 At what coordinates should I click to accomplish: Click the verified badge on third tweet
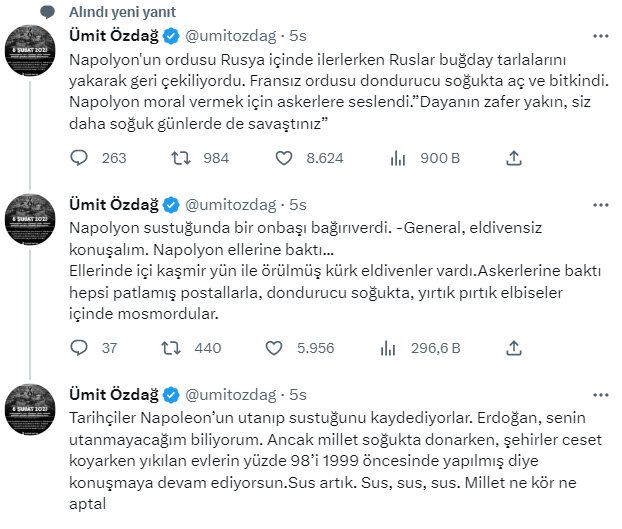click(171, 394)
